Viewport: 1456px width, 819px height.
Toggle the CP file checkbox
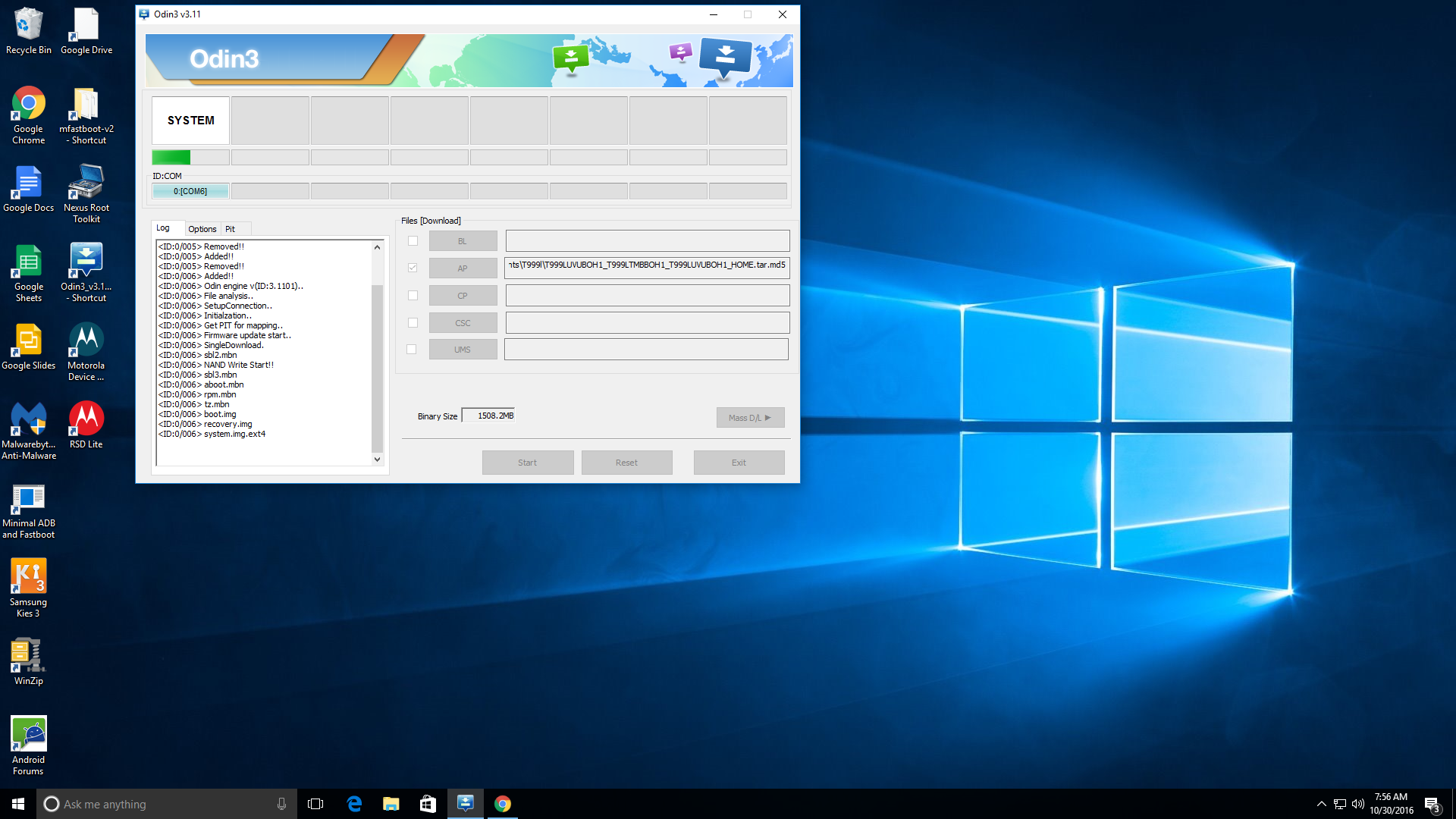tap(413, 296)
